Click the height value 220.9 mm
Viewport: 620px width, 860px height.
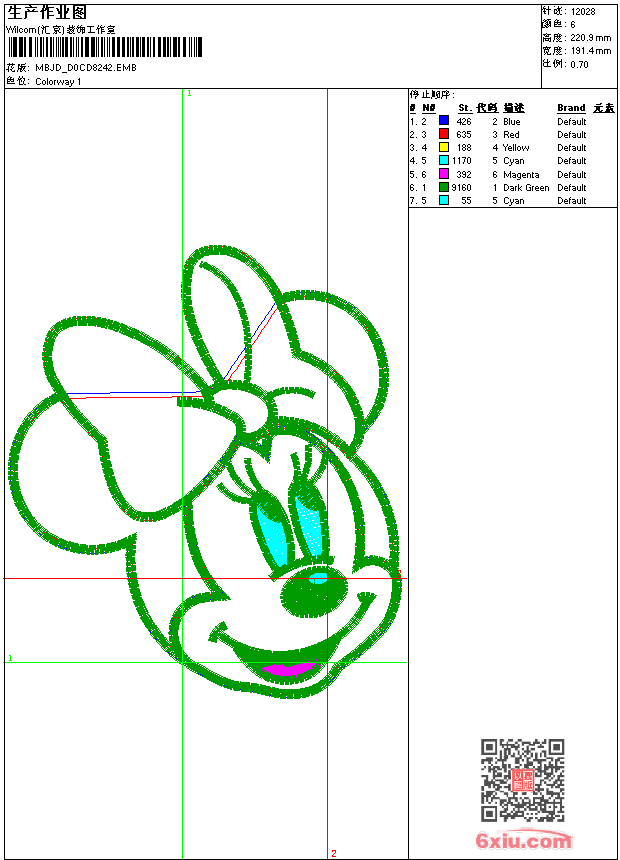point(590,38)
